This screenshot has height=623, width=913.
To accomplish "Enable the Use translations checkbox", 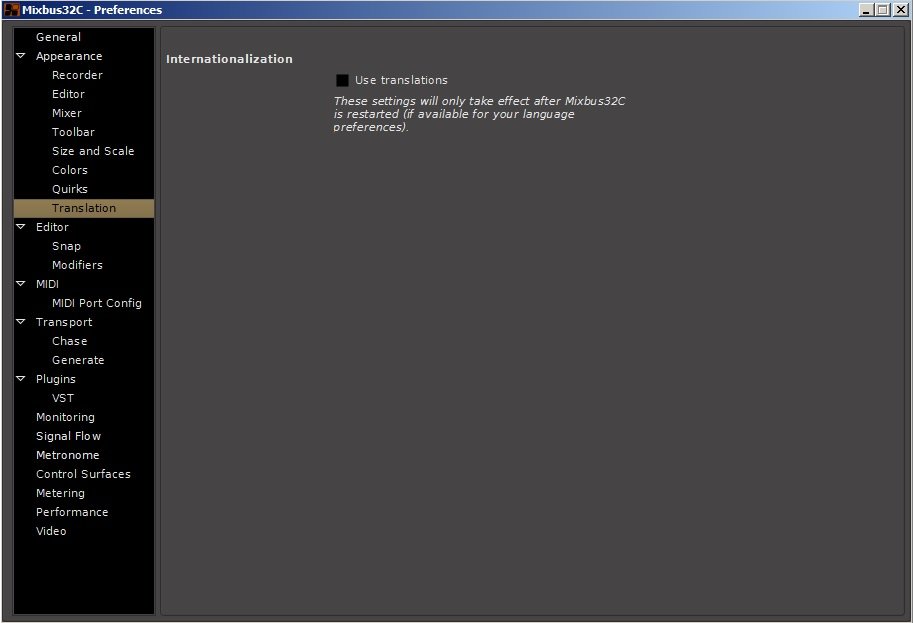I will 342,80.
